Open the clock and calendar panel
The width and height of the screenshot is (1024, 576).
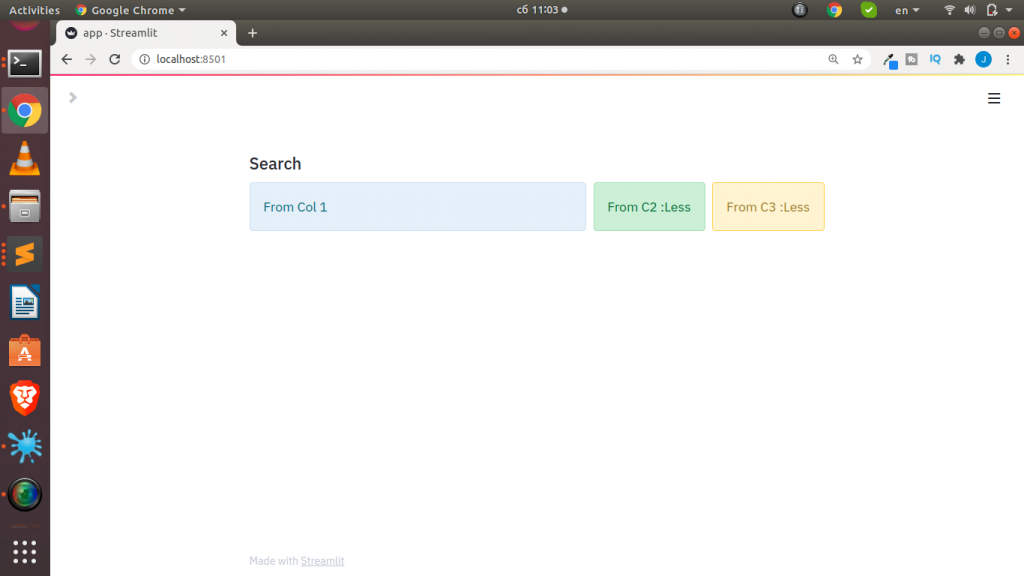point(541,10)
